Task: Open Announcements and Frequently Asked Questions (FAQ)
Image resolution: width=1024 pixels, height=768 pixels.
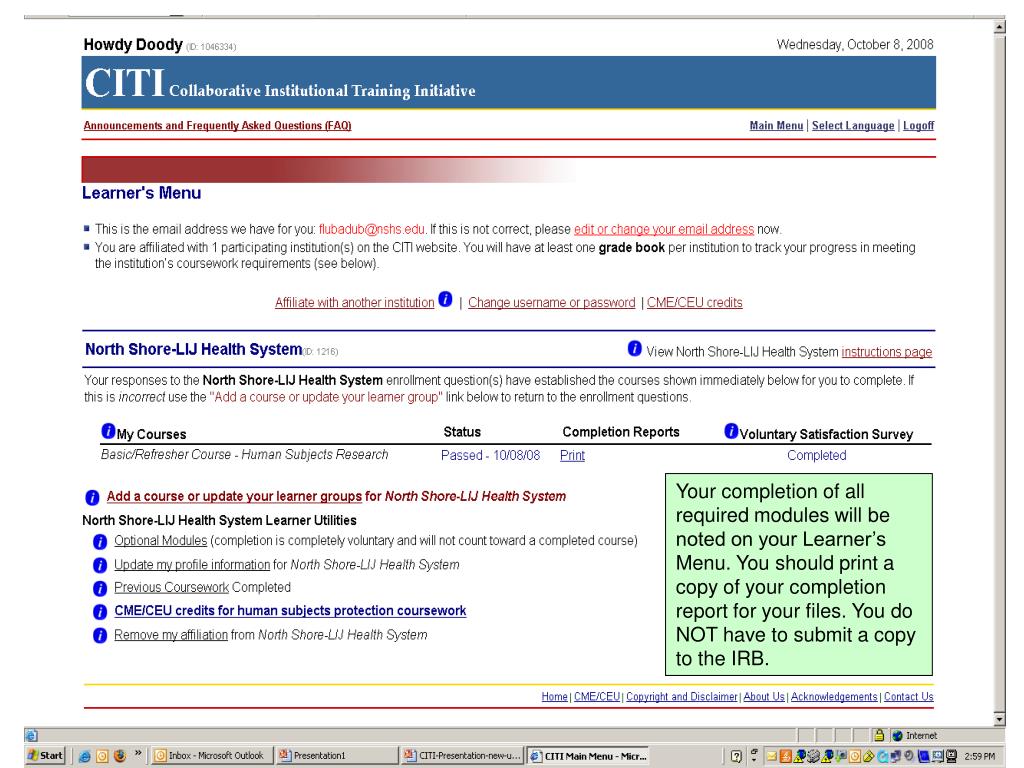Action: (217, 125)
